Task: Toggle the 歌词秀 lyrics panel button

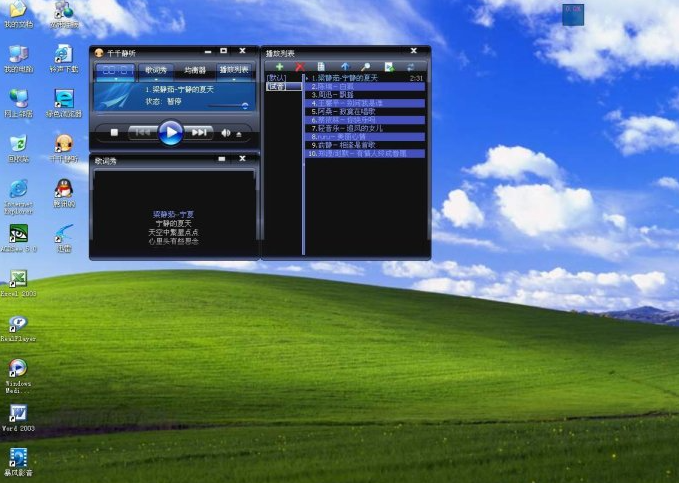Action: (x=155, y=70)
